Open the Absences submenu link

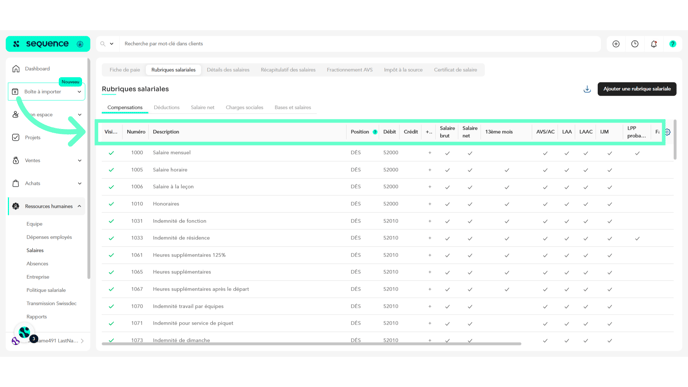(37, 264)
